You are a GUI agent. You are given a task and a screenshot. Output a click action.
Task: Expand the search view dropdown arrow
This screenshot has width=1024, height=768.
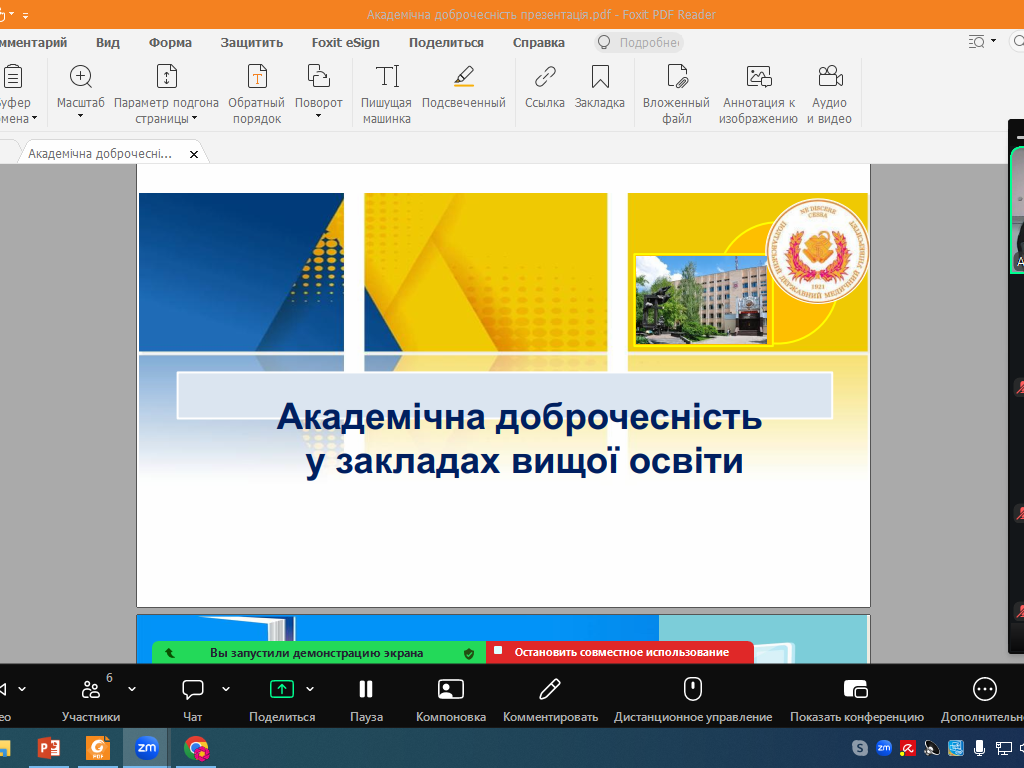coord(993,41)
